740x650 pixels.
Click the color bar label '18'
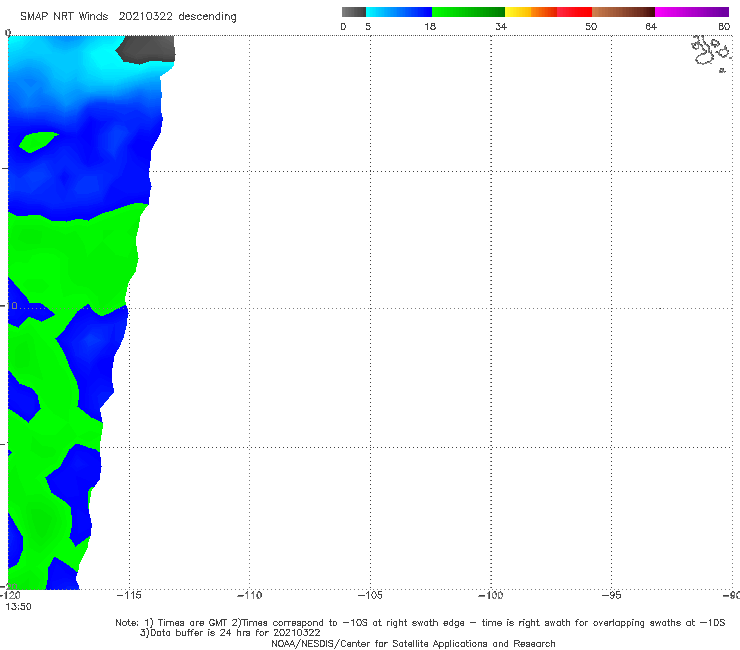[430, 27]
